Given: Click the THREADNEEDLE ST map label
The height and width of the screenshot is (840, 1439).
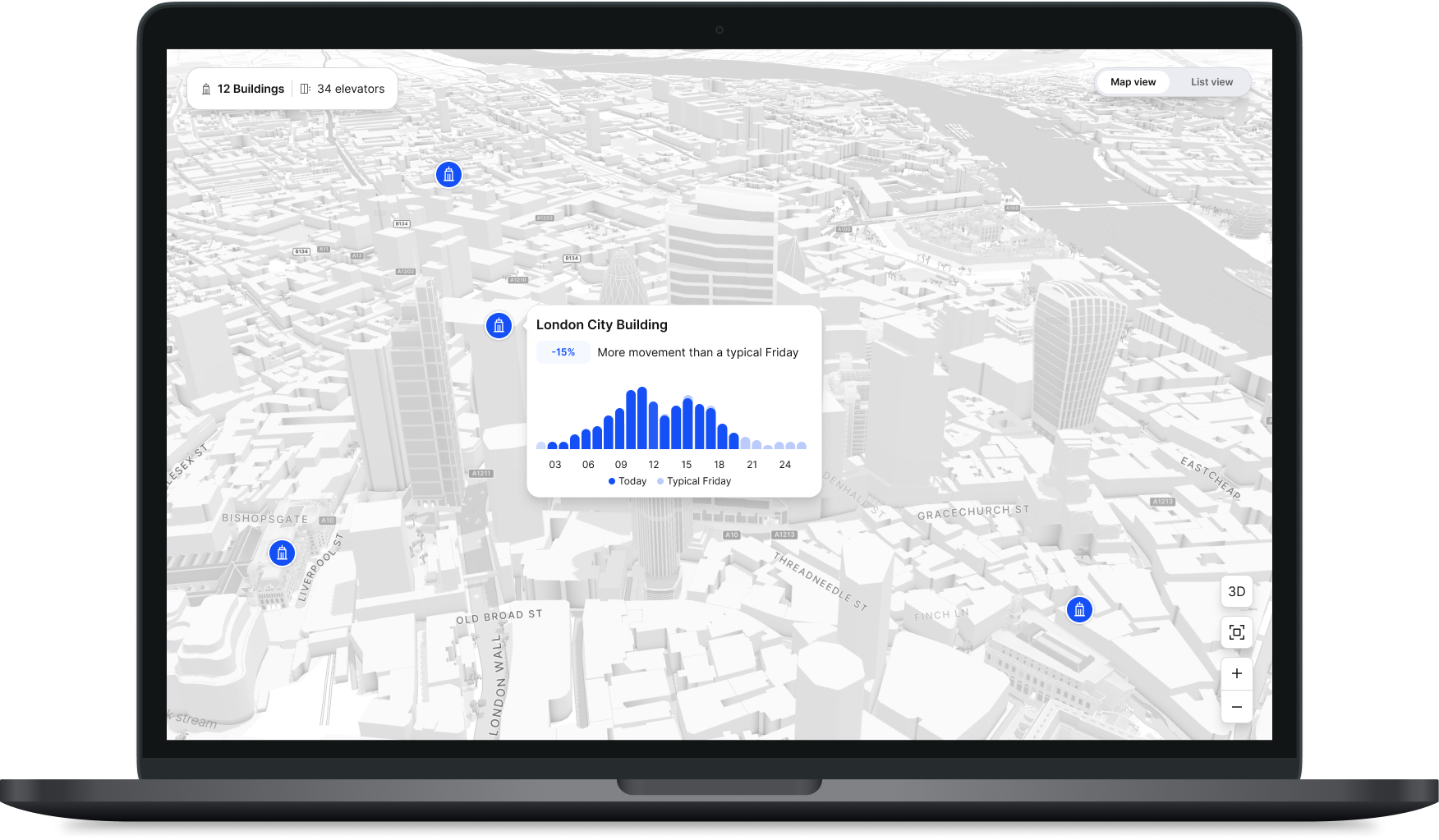Looking at the screenshot, I should (821, 581).
